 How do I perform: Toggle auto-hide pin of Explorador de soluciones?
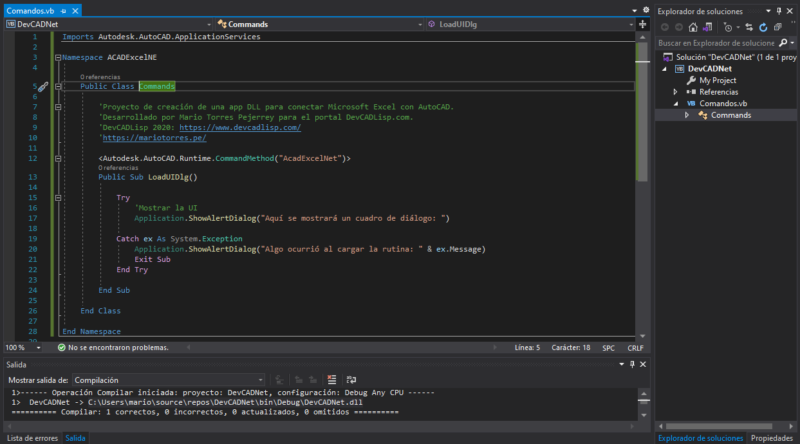[779, 11]
